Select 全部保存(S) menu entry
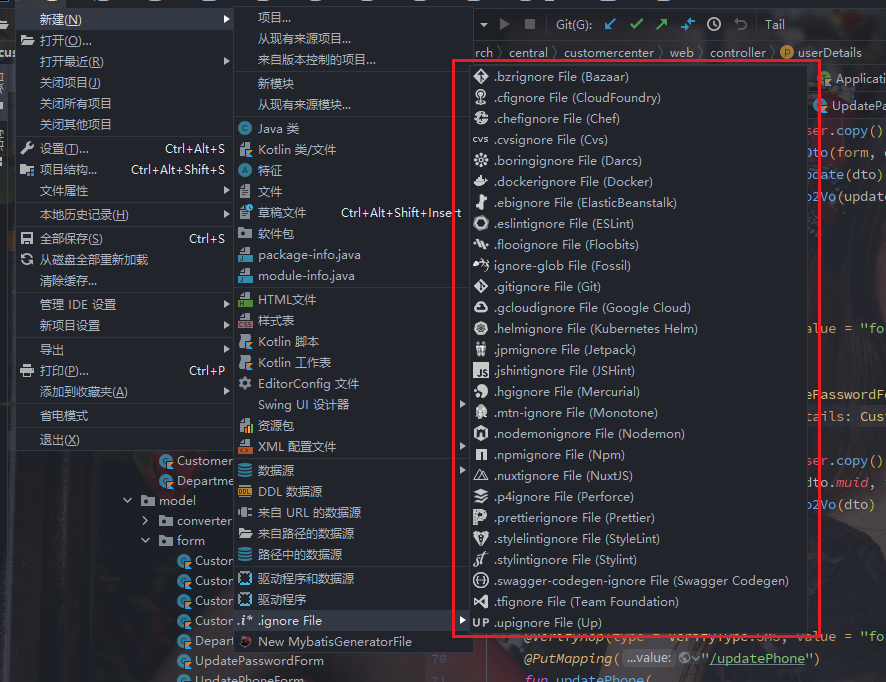Screen dimensions: 886x682 point(124,238)
